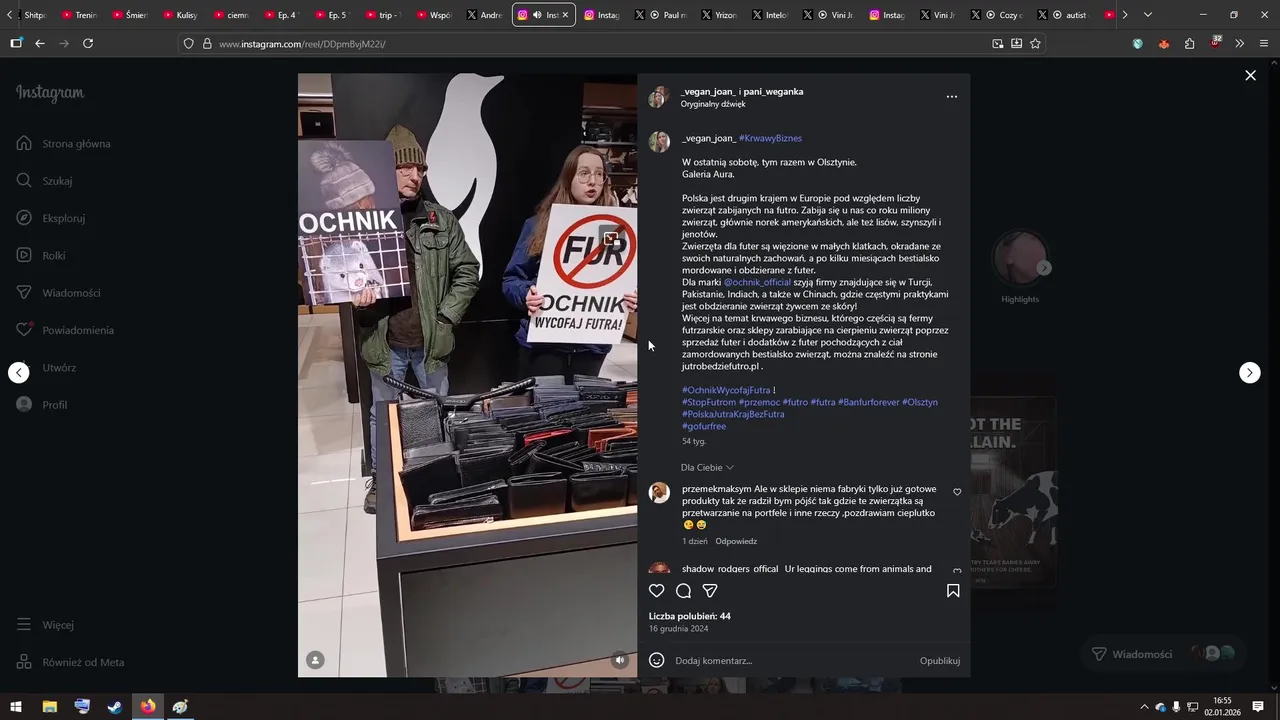Viewport: 1280px width, 720px height.
Task: Like the post with heart icon
Action: [657, 591]
